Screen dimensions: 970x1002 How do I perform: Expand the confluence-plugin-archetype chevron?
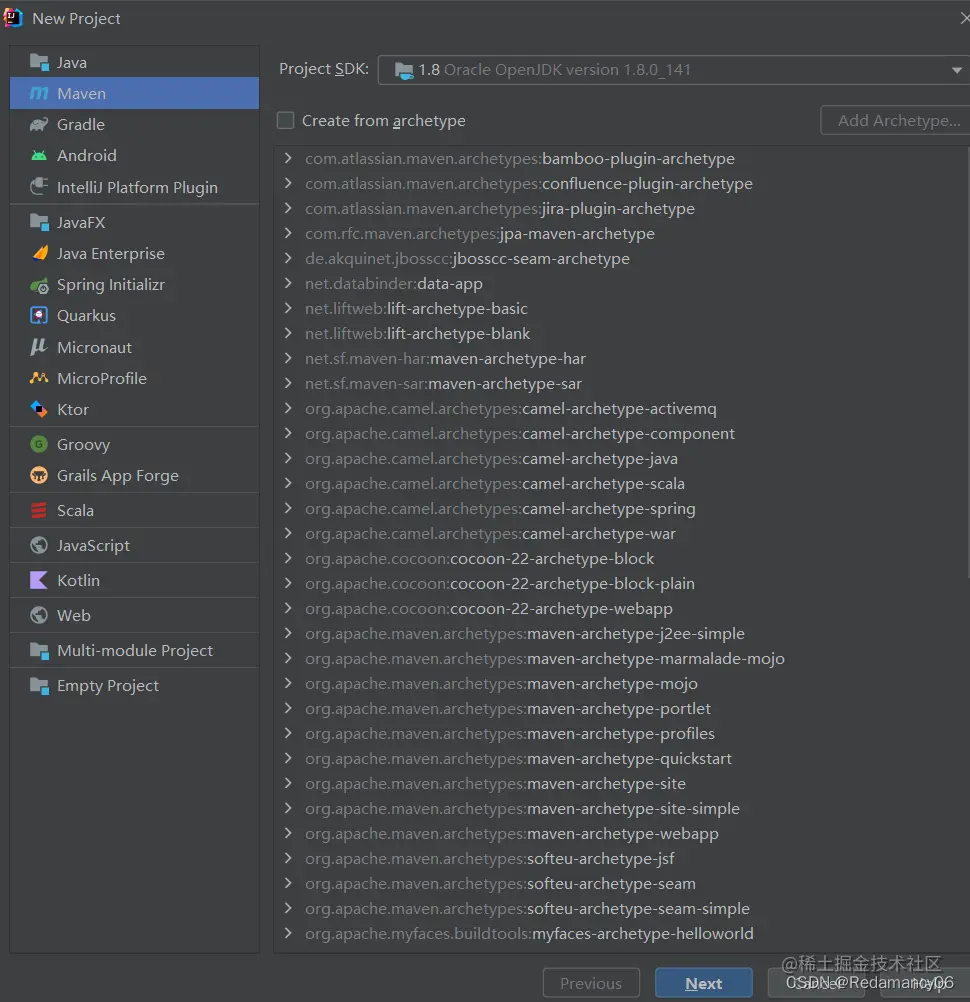(x=288, y=183)
